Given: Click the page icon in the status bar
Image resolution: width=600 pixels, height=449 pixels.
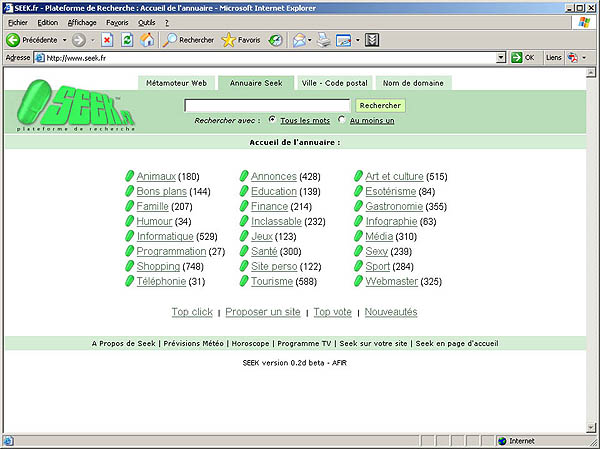Looking at the screenshot, I should [x=8, y=441].
